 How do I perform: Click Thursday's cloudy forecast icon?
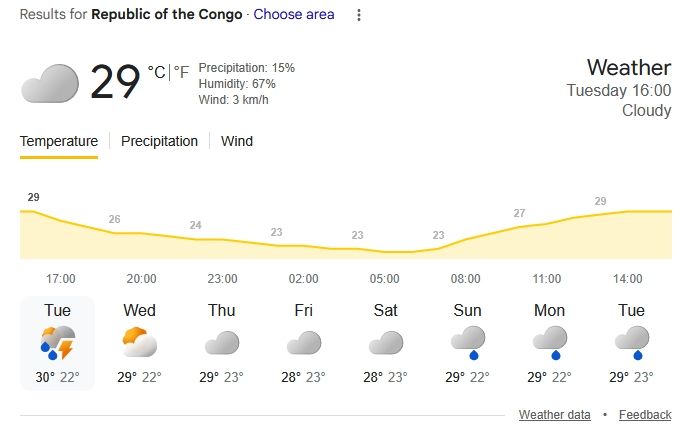pos(222,343)
